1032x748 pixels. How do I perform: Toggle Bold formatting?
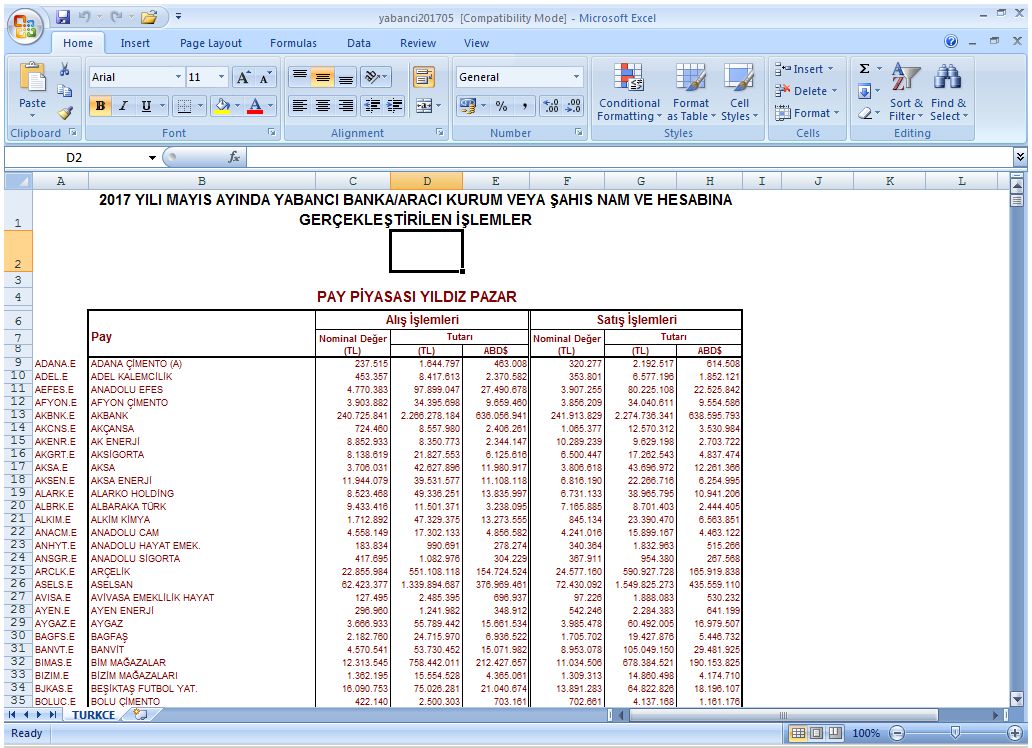[x=100, y=105]
